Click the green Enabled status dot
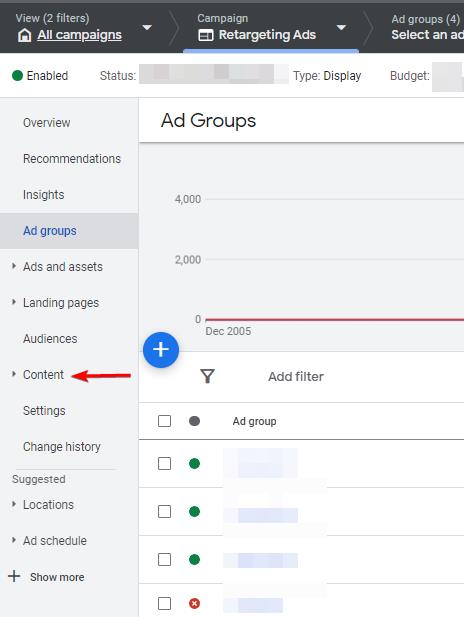Image resolution: width=464 pixels, height=617 pixels. click(x=17, y=75)
